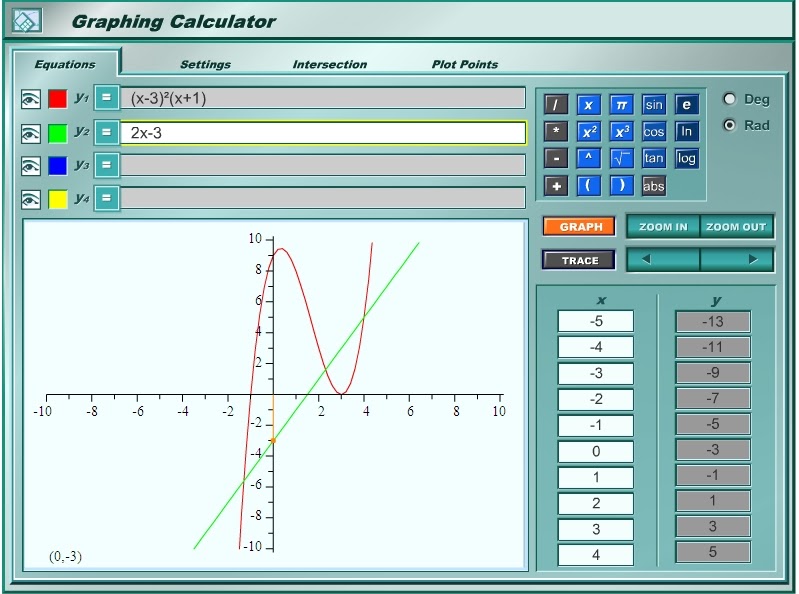Insert the x squared key
799x594 pixels.
(589, 131)
